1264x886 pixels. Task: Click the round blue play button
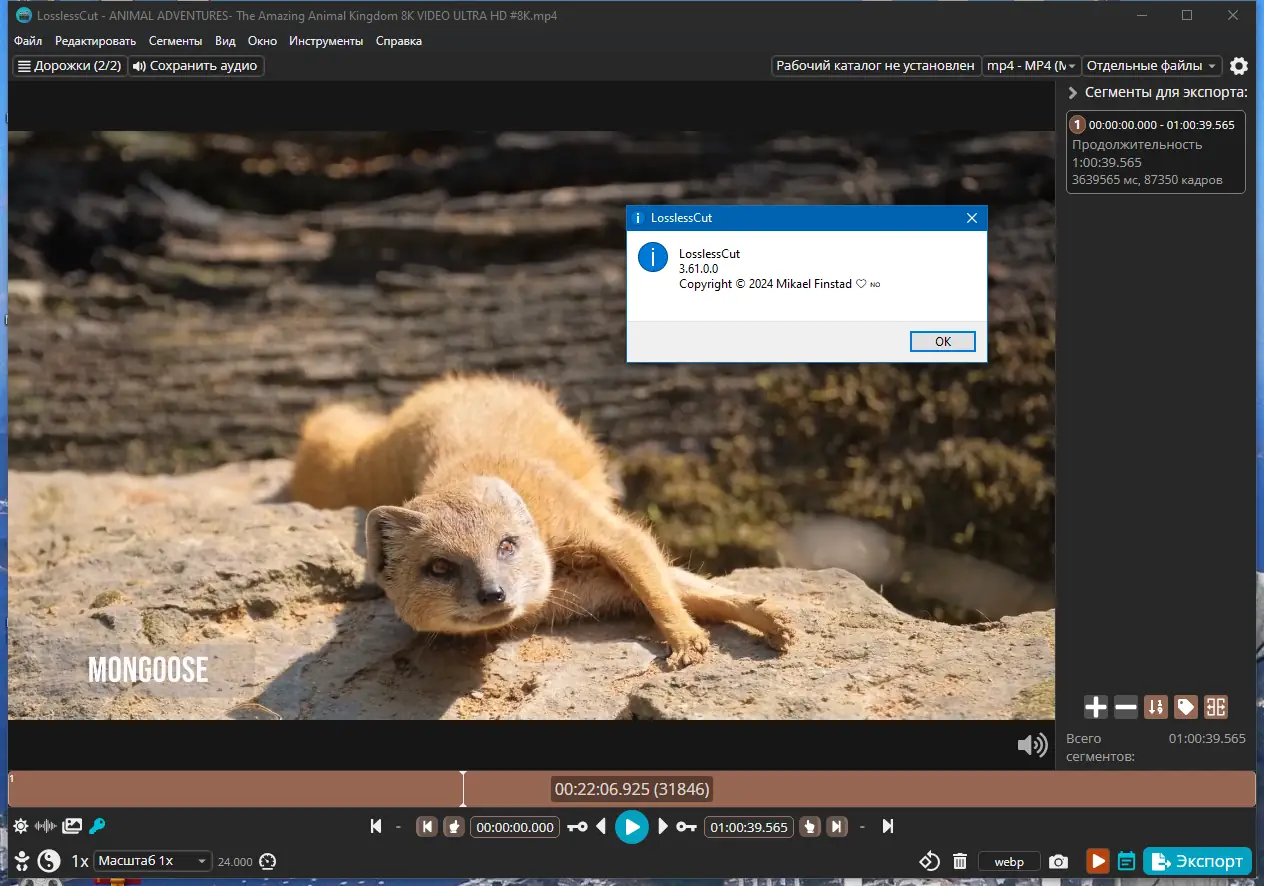click(x=631, y=827)
